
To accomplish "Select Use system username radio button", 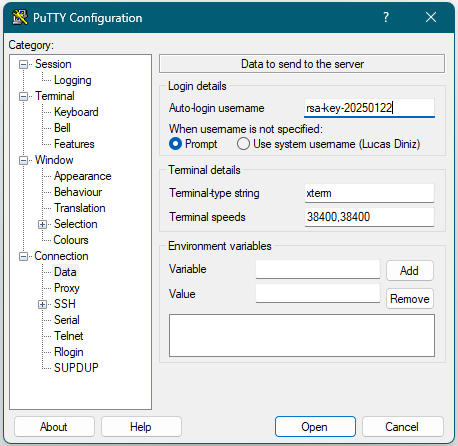I will pos(243,144).
